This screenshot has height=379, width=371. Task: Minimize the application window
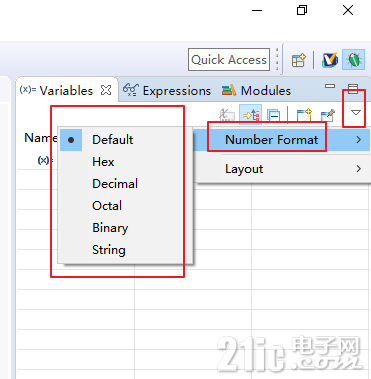[x=257, y=11]
